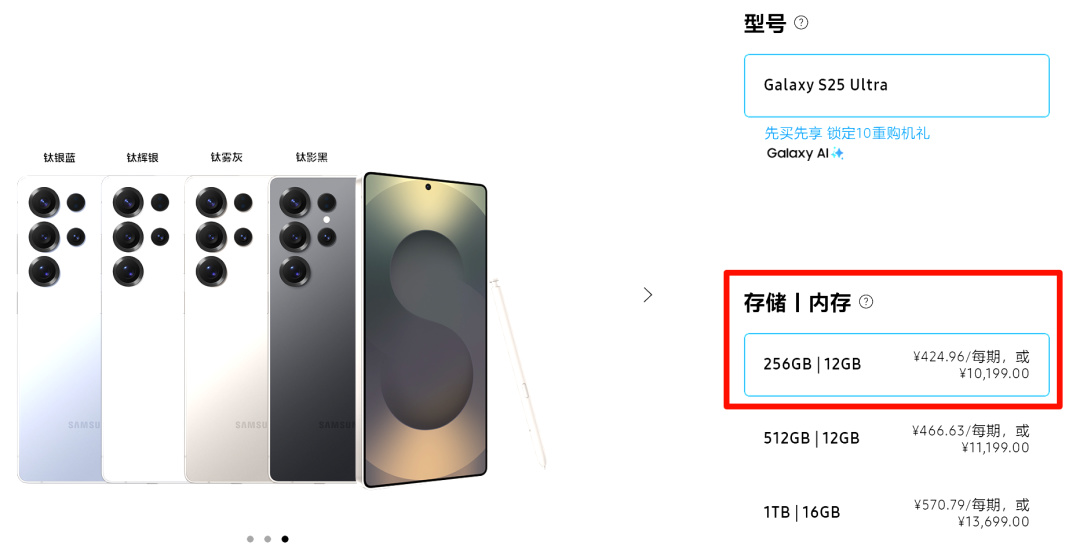Pick the 512GB | 12GB storage option
The height and width of the screenshot is (553, 1080).
(896, 439)
